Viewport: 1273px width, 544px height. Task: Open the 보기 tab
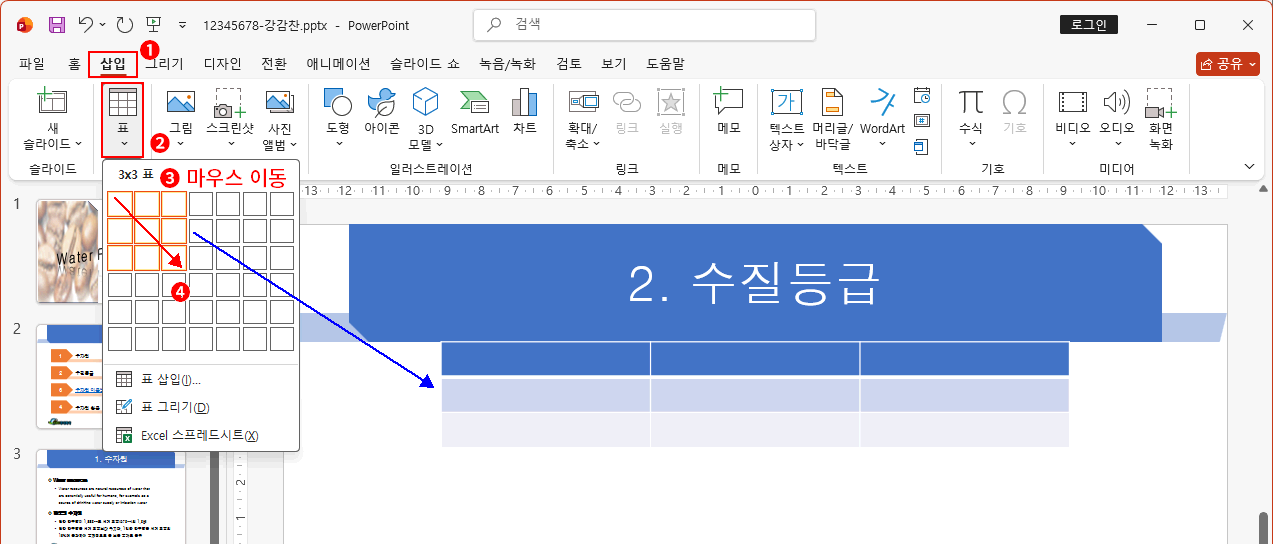coord(613,64)
